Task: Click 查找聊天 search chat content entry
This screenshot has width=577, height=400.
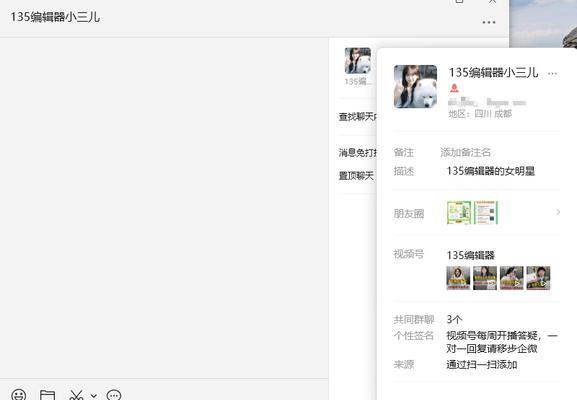Action: tap(358, 117)
